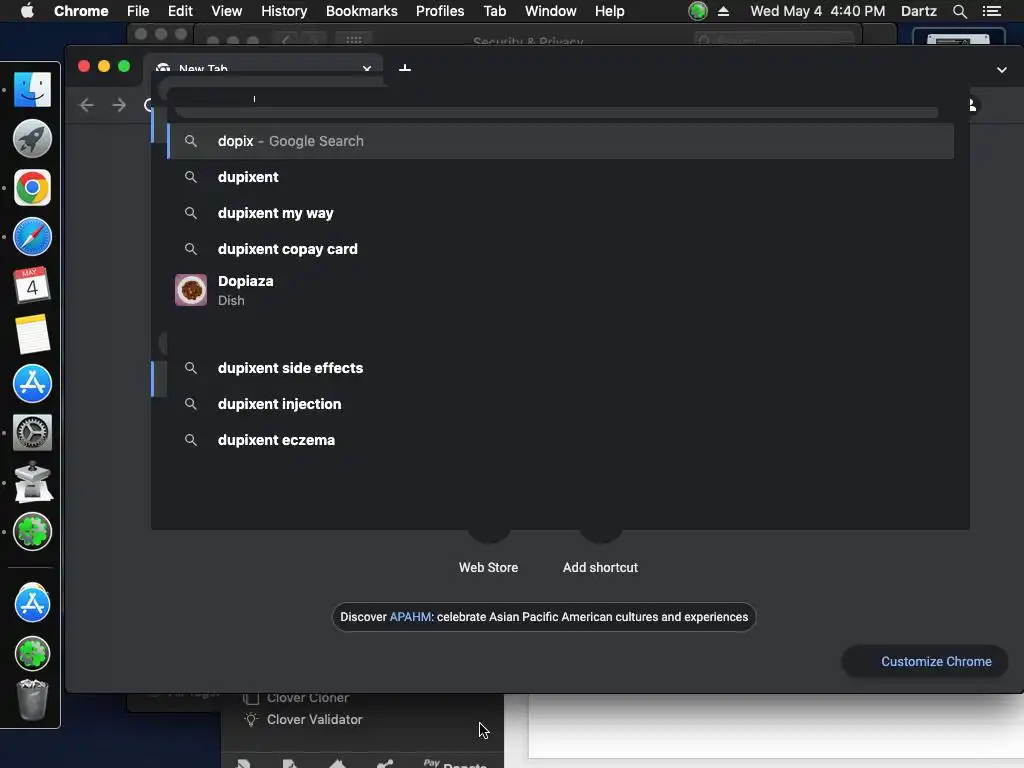This screenshot has width=1024, height=768.
Task: Open the Edit menu
Action: [x=180, y=11]
